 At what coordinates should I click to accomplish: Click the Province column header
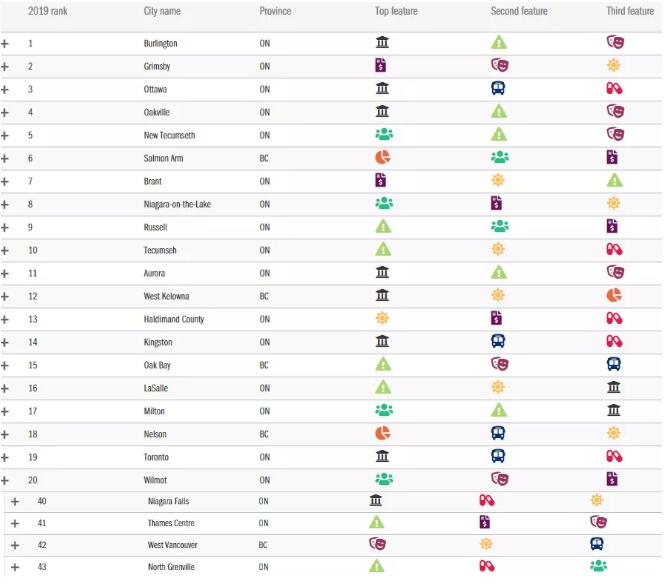(x=275, y=11)
